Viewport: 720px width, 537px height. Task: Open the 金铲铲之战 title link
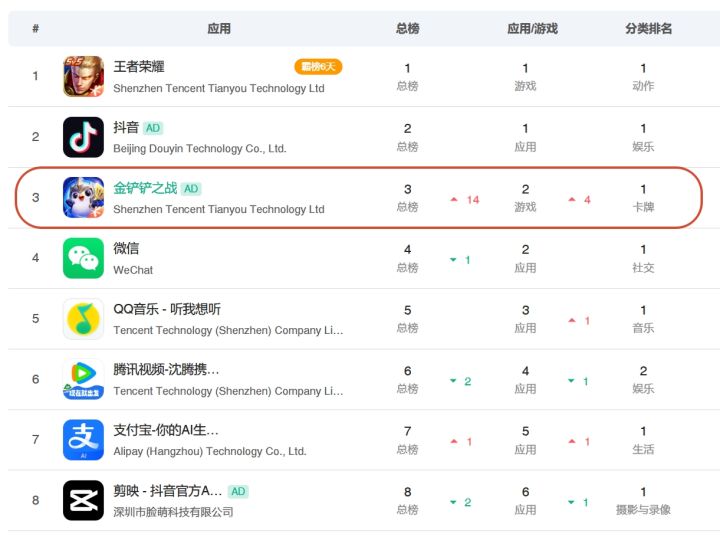(145, 188)
